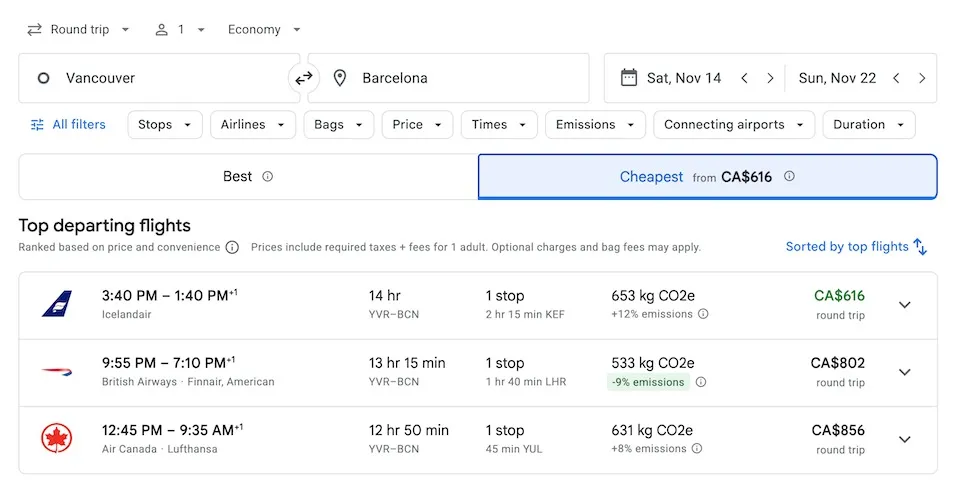The height and width of the screenshot is (481, 960).
Task: Open the Round trip type dropdown
Action: (78, 29)
